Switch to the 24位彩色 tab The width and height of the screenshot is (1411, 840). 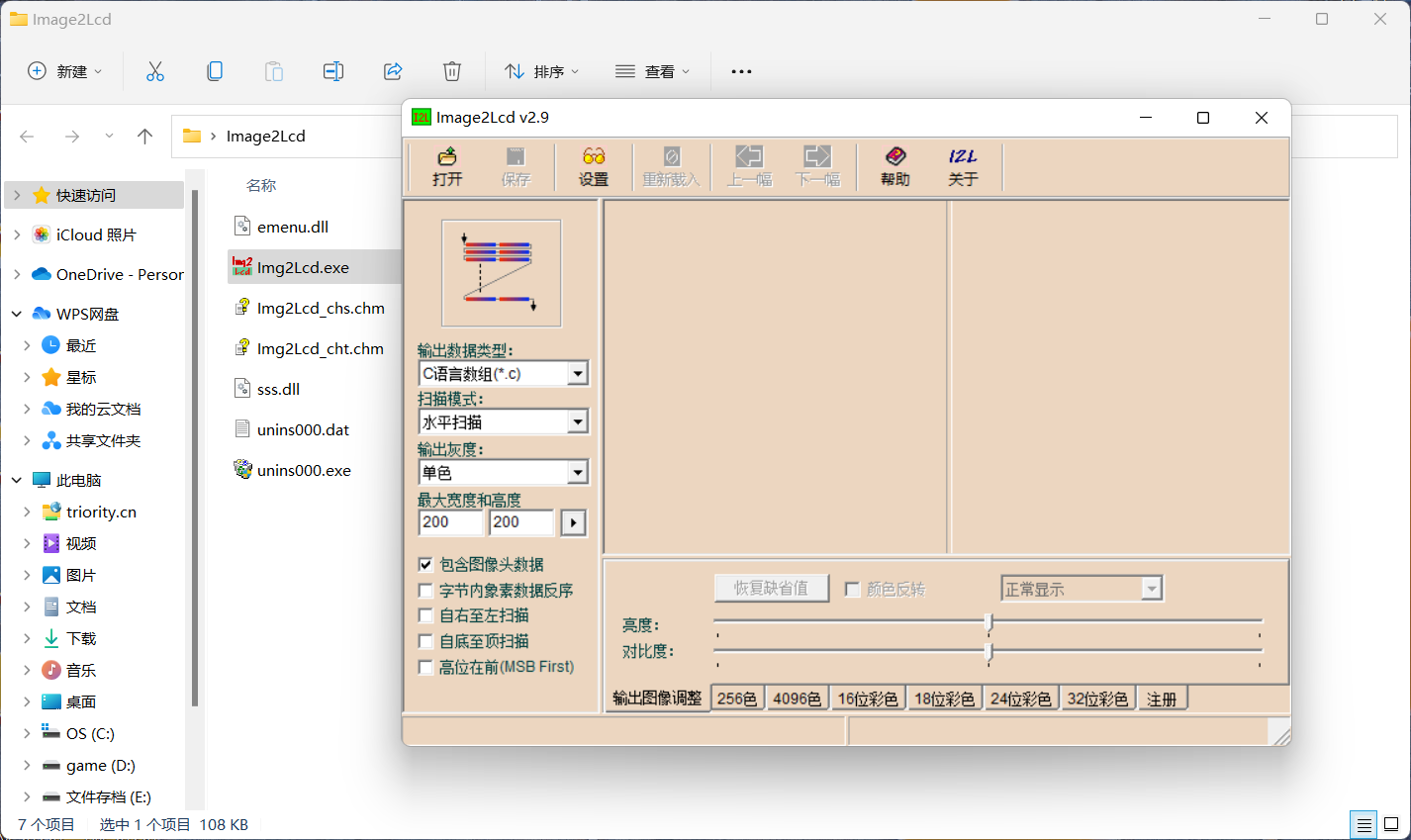(1021, 699)
